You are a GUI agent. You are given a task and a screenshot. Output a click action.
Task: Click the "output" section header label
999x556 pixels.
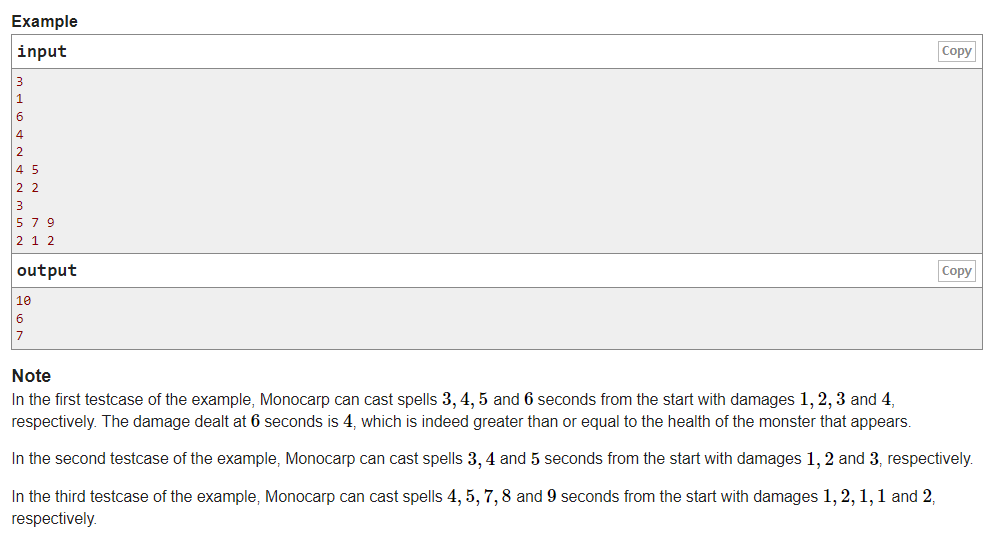46,271
